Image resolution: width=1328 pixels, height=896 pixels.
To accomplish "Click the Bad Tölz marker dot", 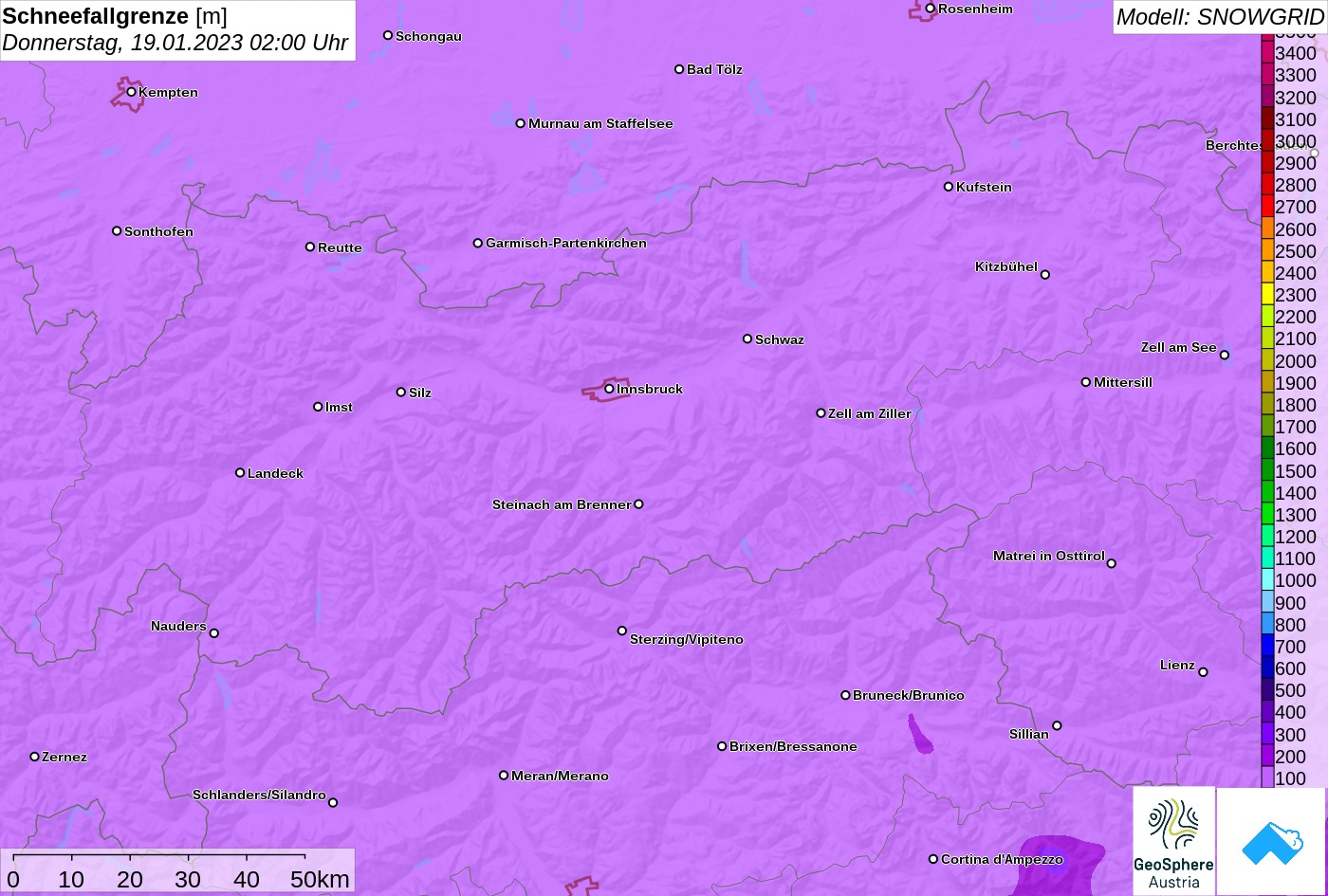I will point(679,69).
